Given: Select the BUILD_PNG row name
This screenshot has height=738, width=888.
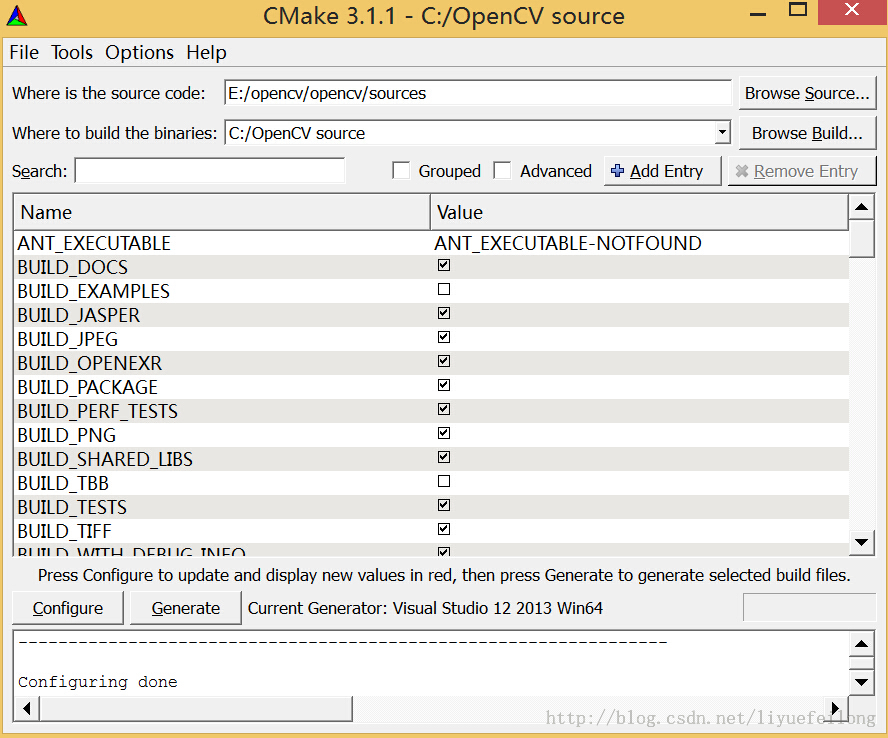Looking at the screenshot, I should [x=67, y=435].
